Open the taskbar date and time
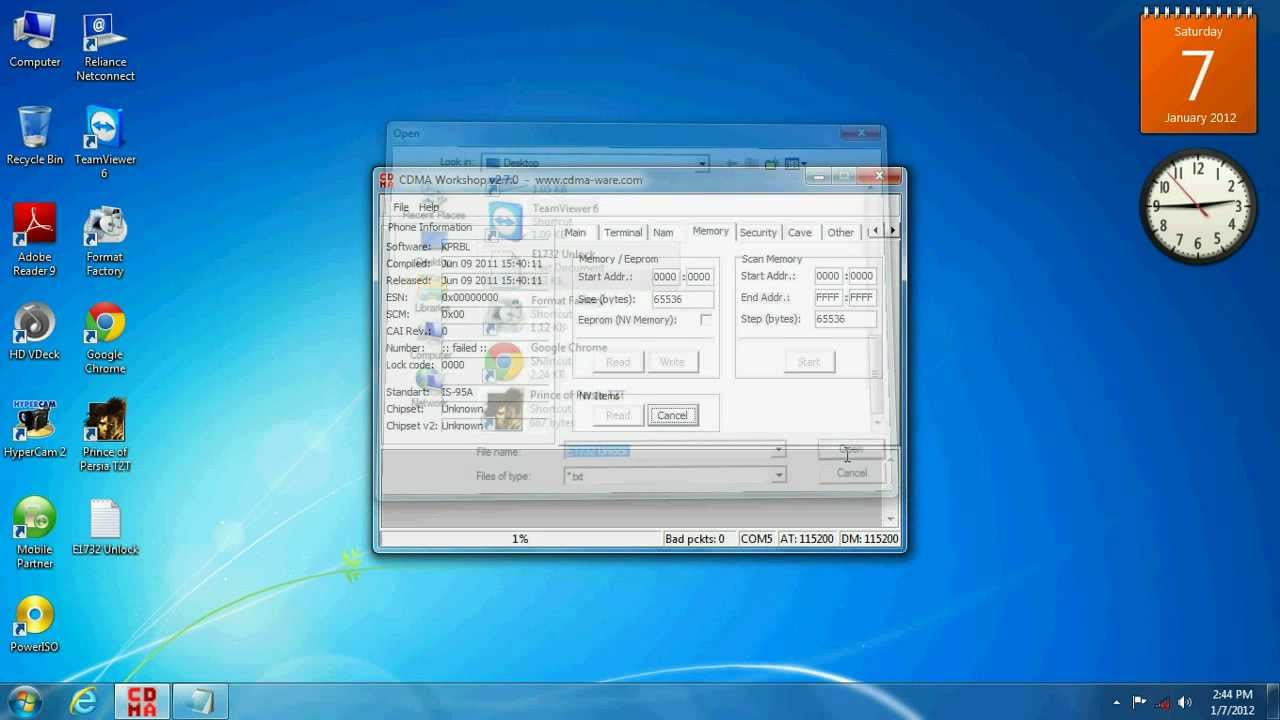The height and width of the screenshot is (720, 1280). coord(1232,702)
